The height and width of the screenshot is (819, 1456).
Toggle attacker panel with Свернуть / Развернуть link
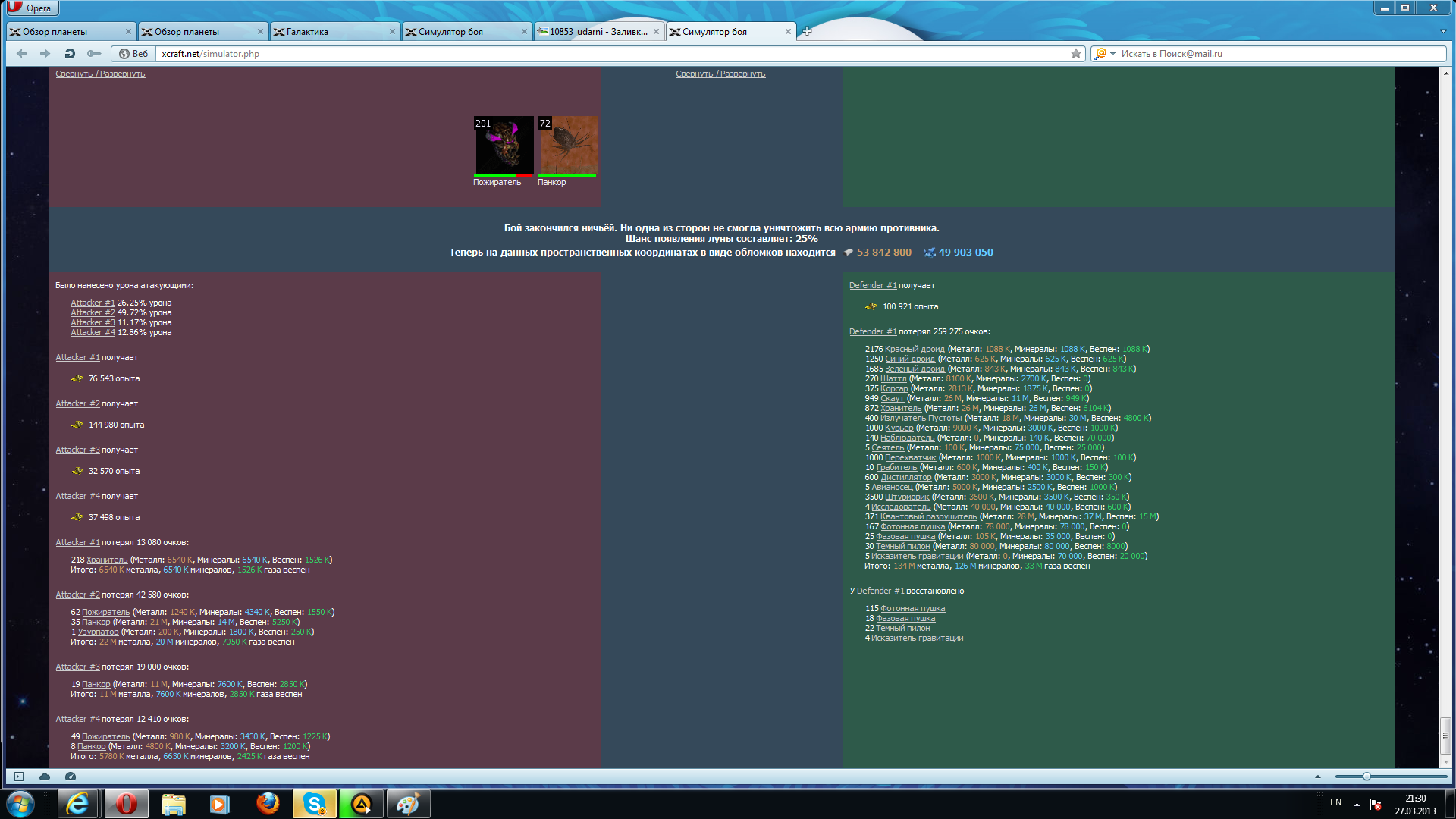pyautogui.click(x=100, y=74)
